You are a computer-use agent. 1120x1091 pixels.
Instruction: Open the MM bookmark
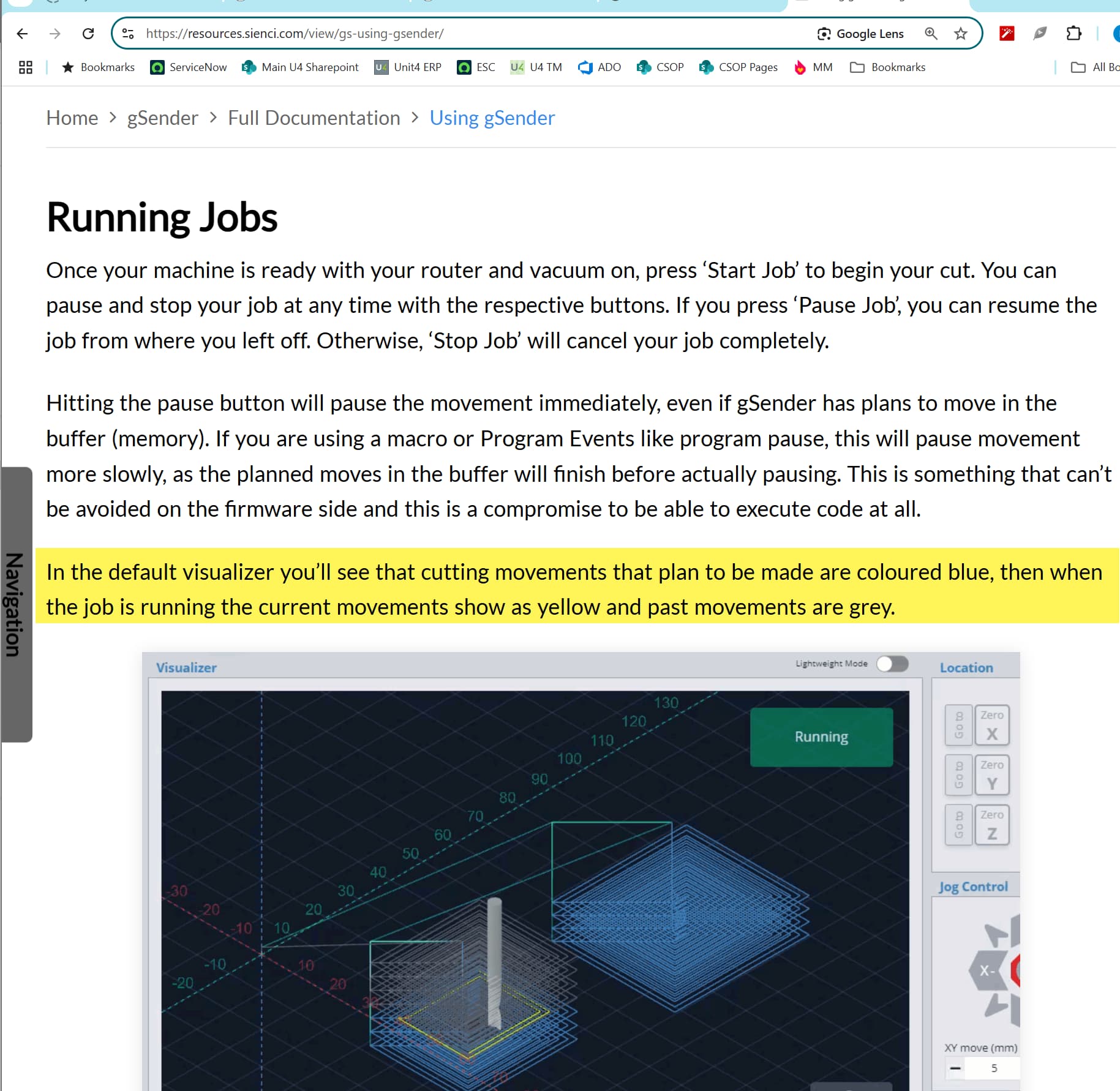[x=813, y=67]
